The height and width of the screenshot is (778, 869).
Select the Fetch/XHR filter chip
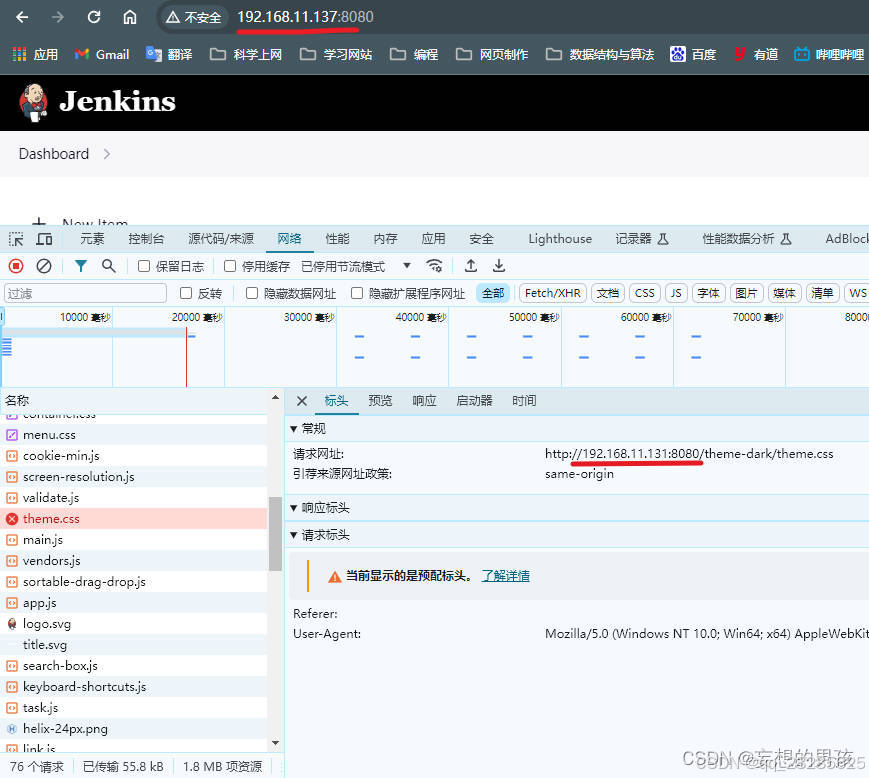[x=553, y=293]
